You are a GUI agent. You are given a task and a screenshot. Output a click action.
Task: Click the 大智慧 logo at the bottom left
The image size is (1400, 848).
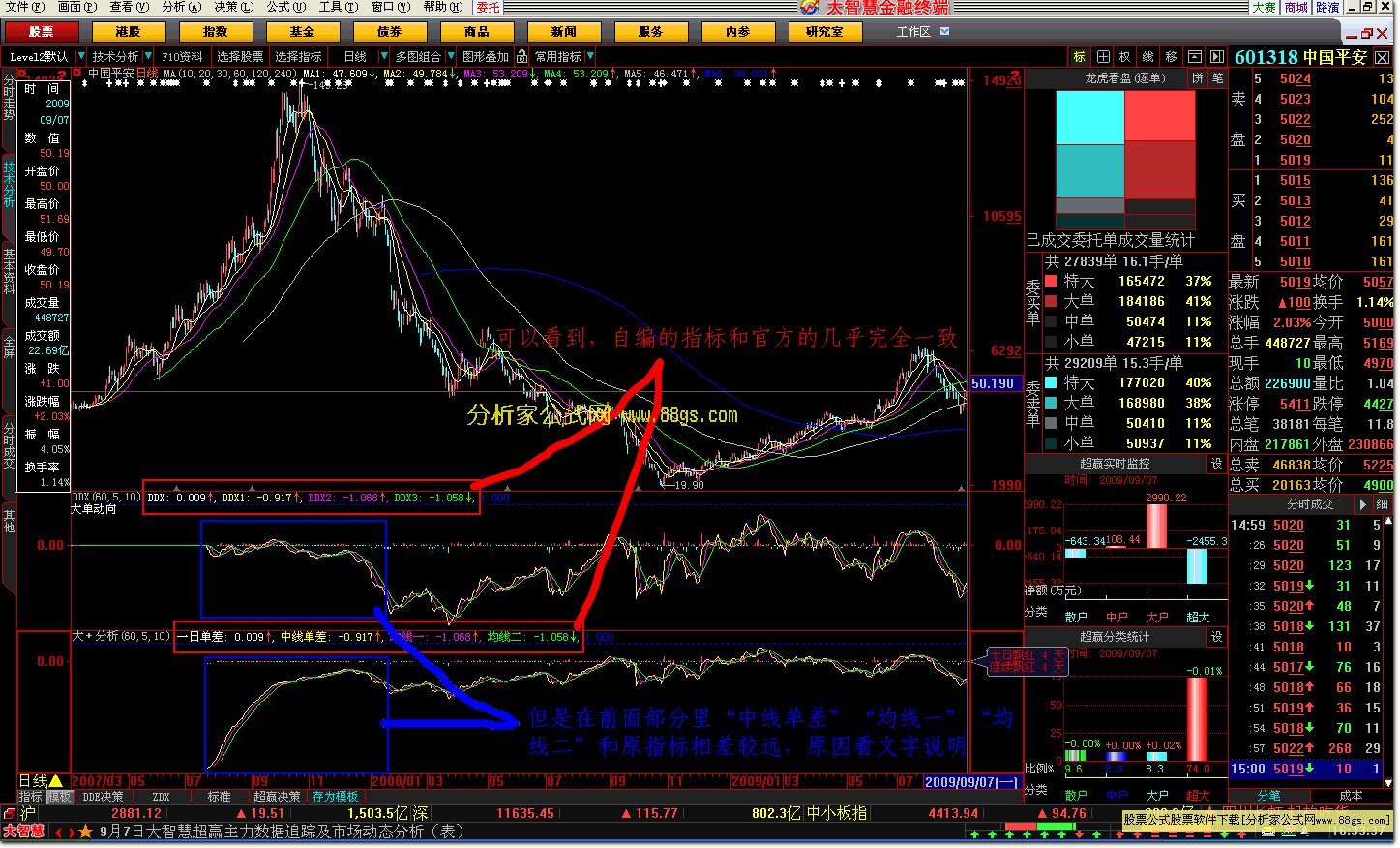point(23,832)
